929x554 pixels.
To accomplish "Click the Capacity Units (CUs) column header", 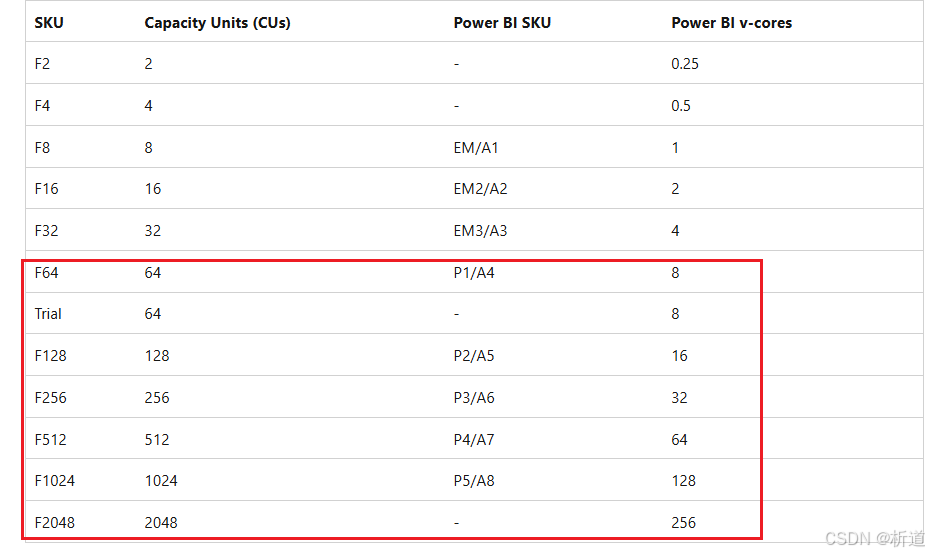I will pos(217,22).
